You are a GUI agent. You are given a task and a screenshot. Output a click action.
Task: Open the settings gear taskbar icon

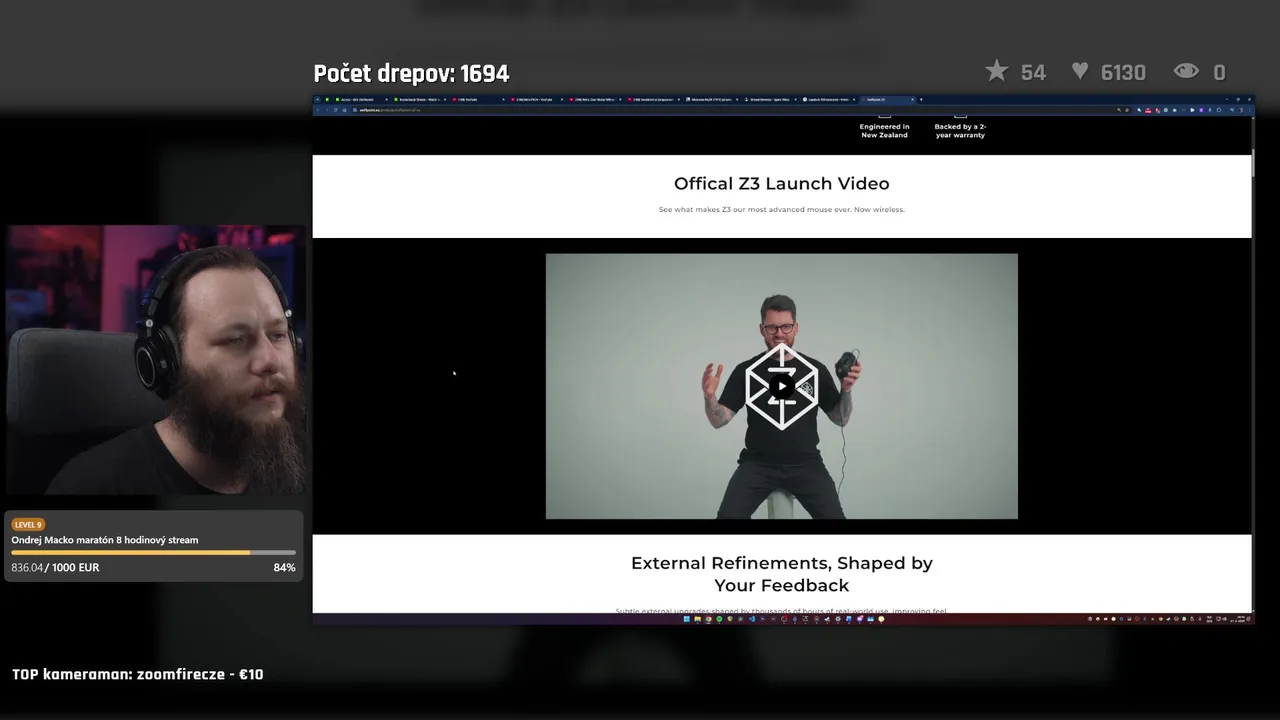click(838, 619)
